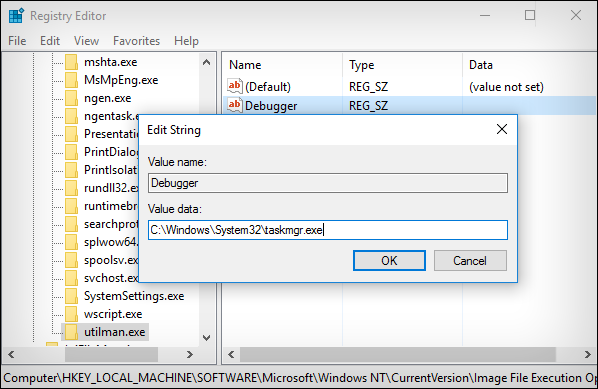Click values pane scroll right arrow

[x=588, y=355]
